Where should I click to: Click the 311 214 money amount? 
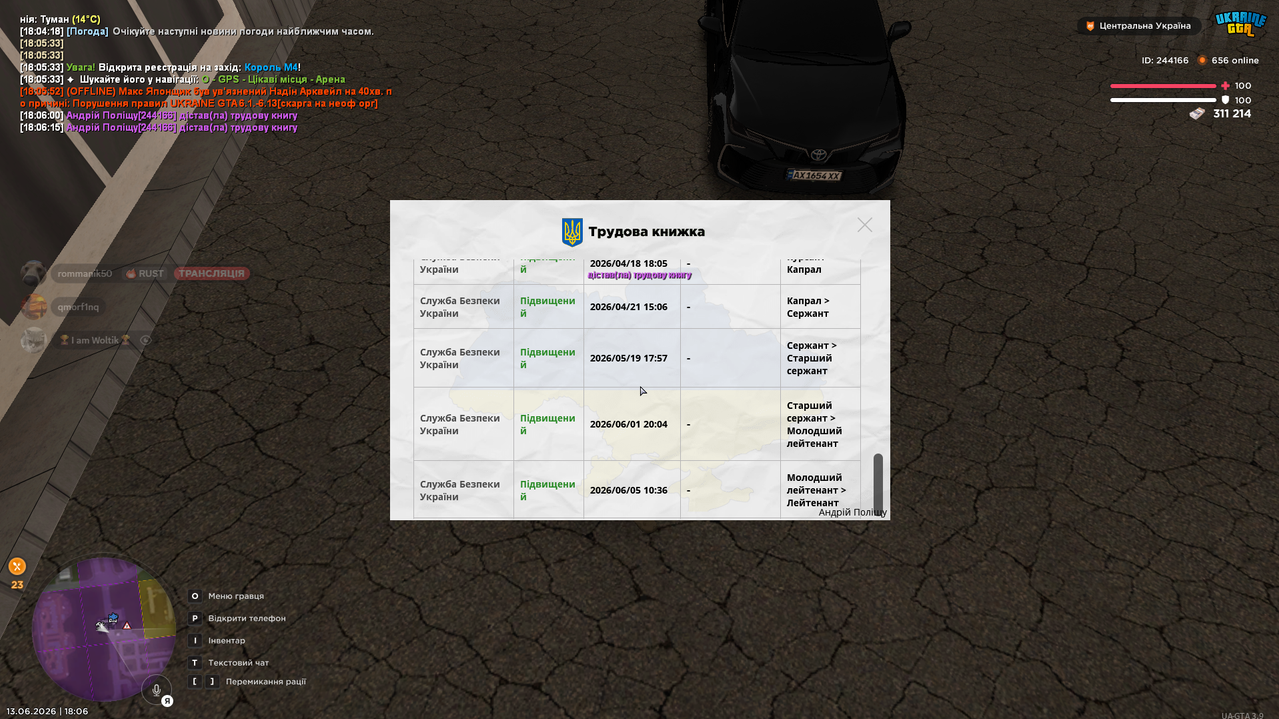1232,114
